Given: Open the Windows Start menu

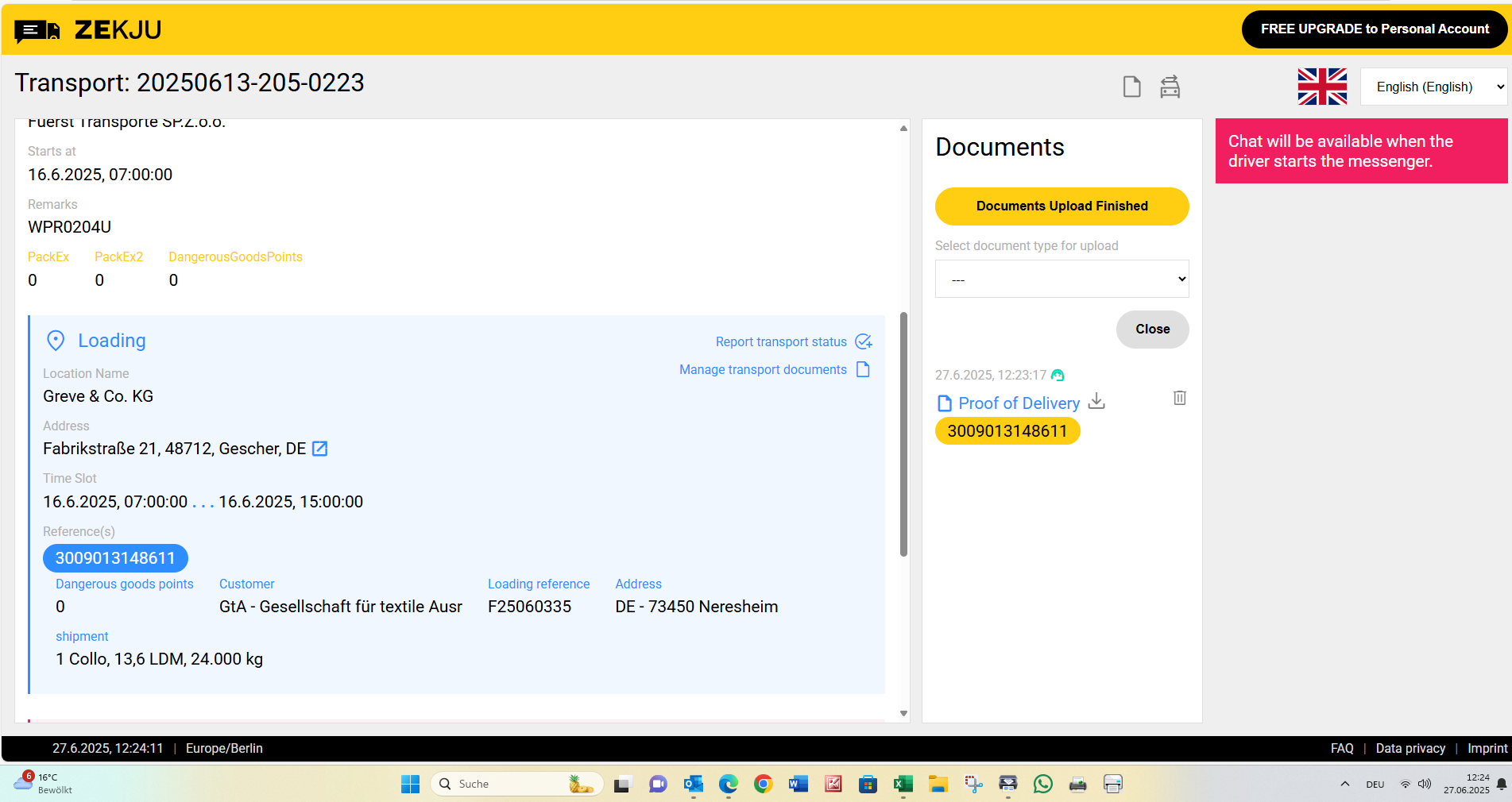Looking at the screenshot, I should pyautogui.click(x=410, y=785).
